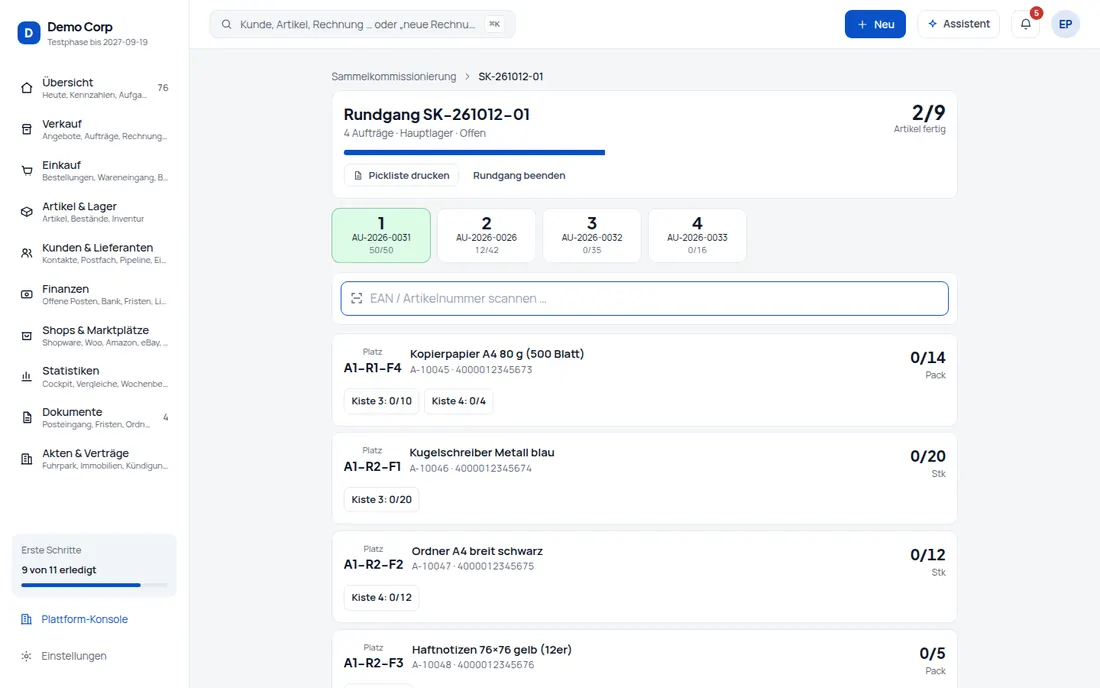Open the Erste Schritte card

coord(94,565)
